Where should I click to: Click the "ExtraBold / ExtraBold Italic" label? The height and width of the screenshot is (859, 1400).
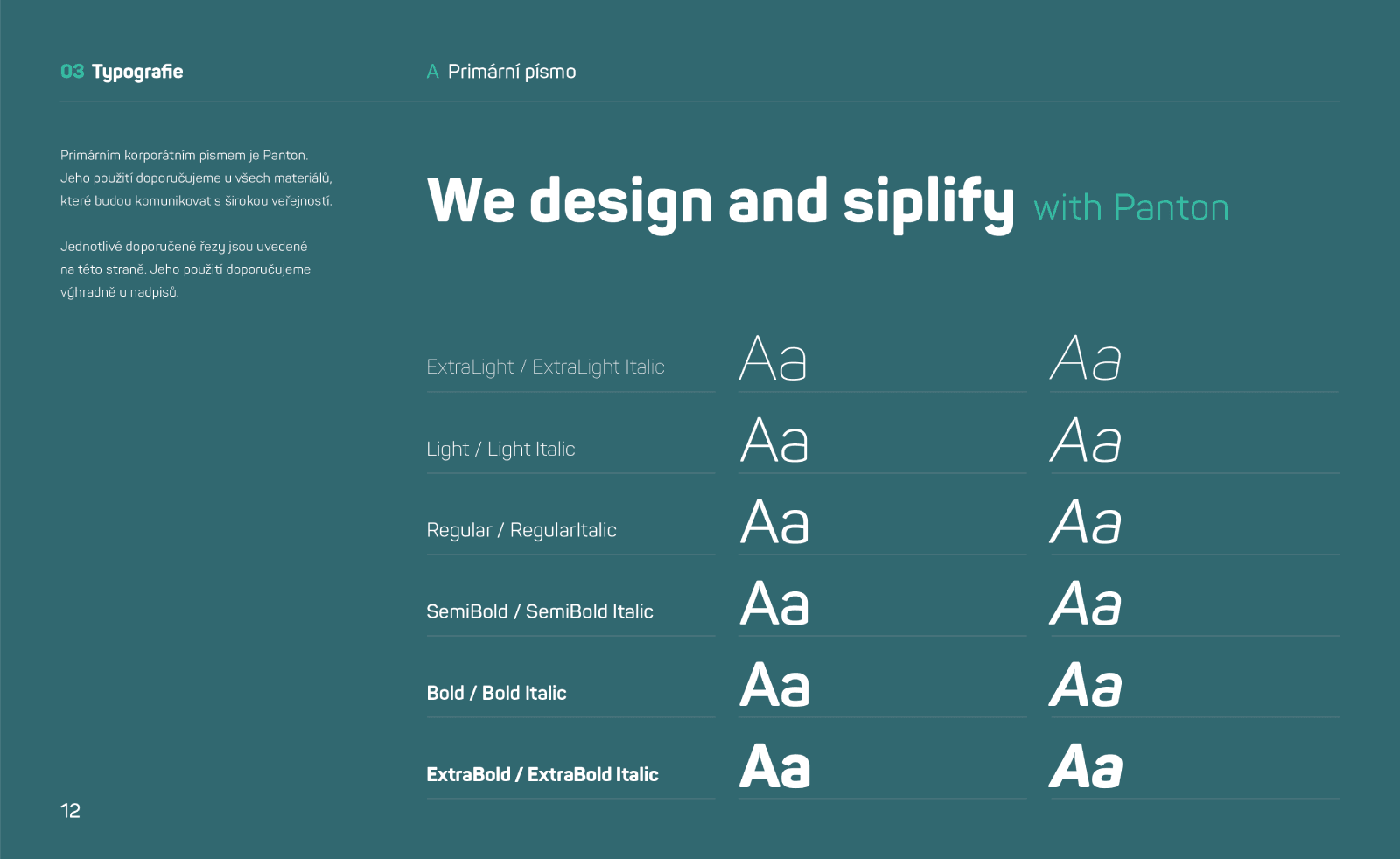click(x=542, y=775)
